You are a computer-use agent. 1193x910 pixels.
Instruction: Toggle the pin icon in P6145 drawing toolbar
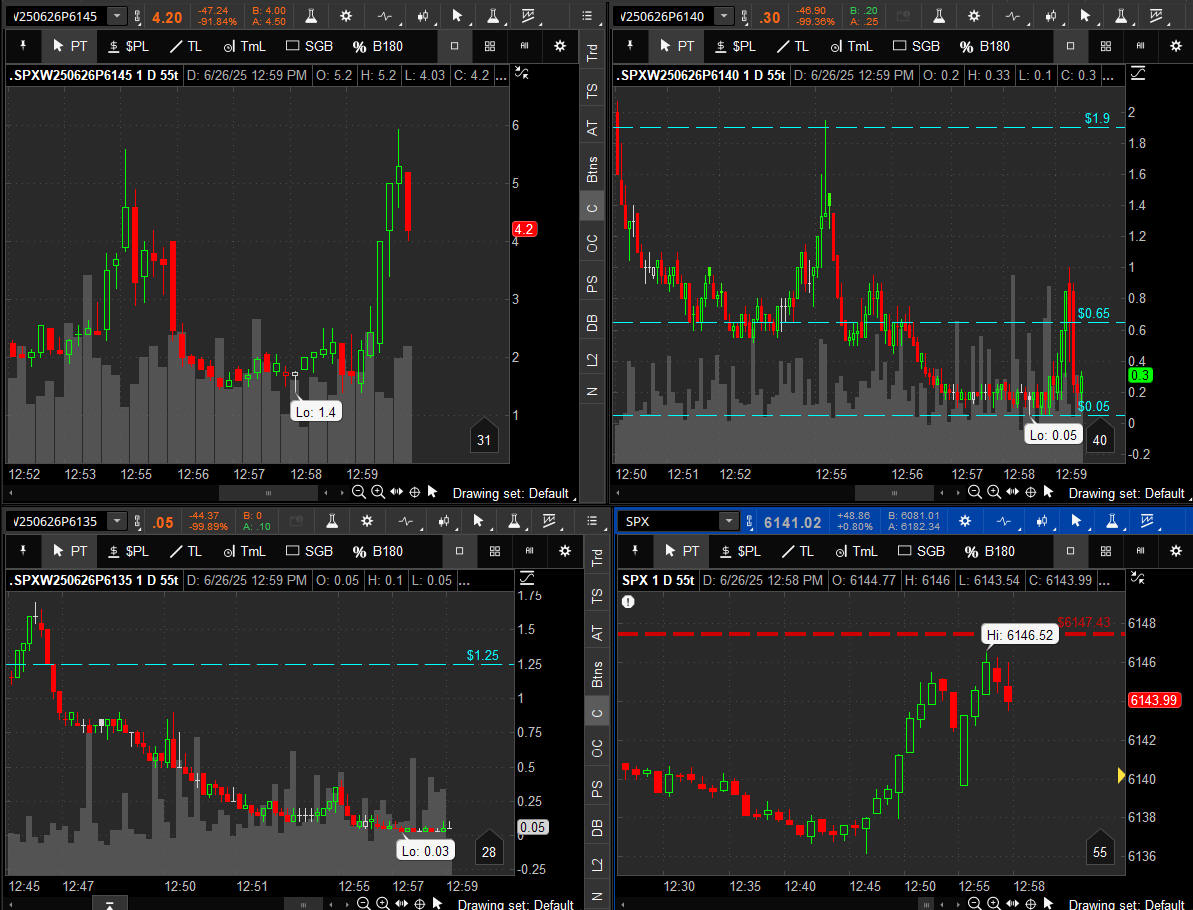click(23, 46)
